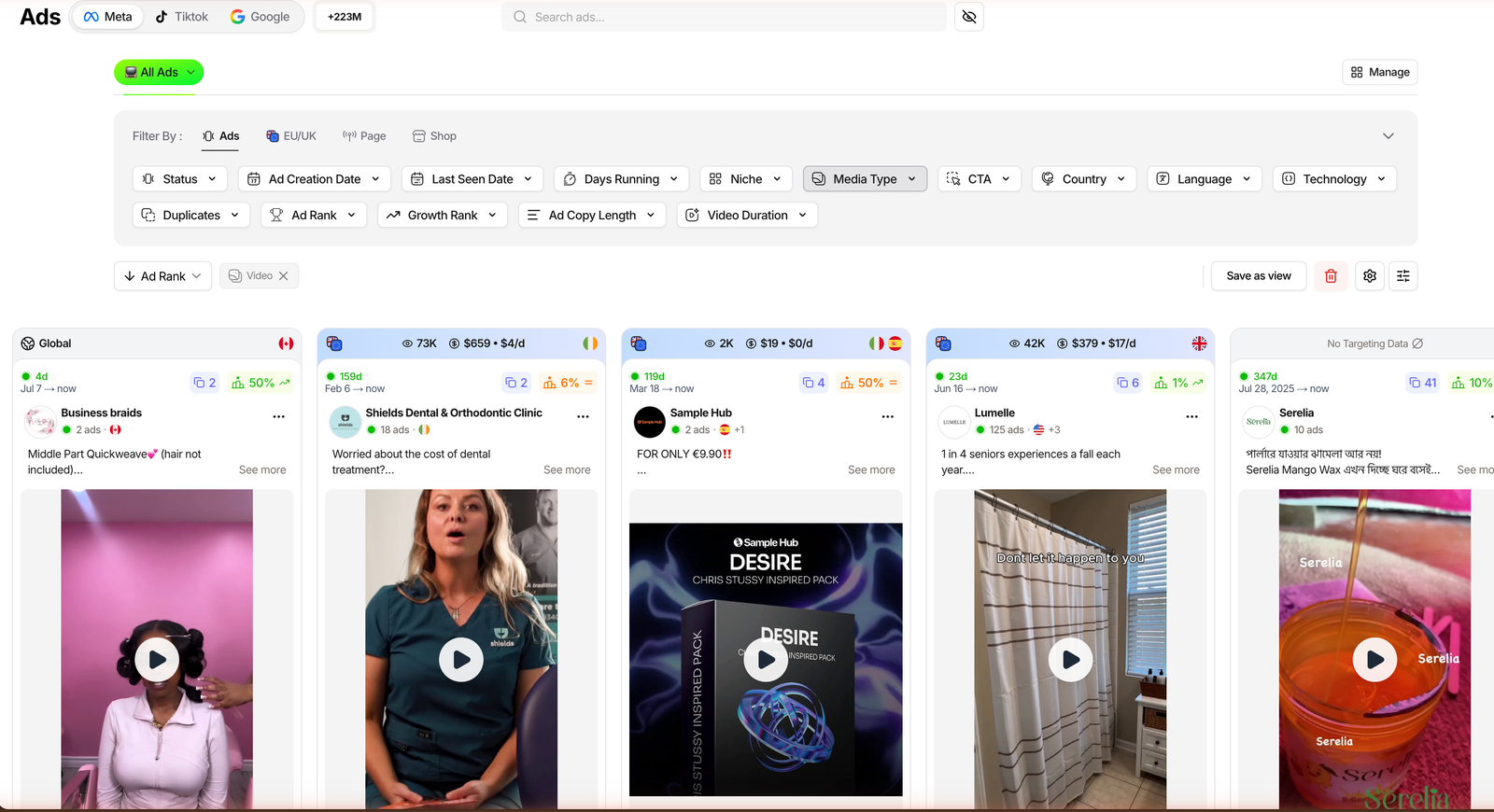1494x812 pixels.
Task: Open the Ad Rank sort dropdown
Action: [x=162, y=276]
